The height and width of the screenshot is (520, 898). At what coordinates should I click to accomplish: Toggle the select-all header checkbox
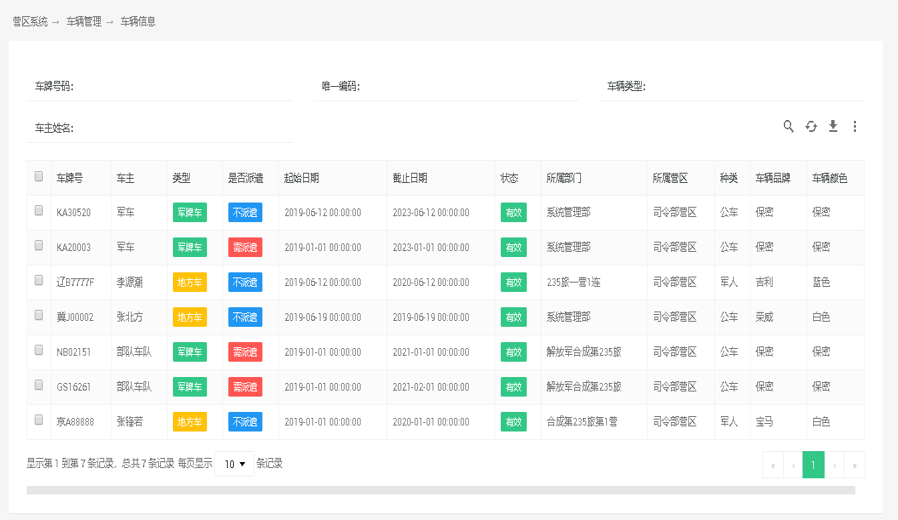[x=39, y=177]
